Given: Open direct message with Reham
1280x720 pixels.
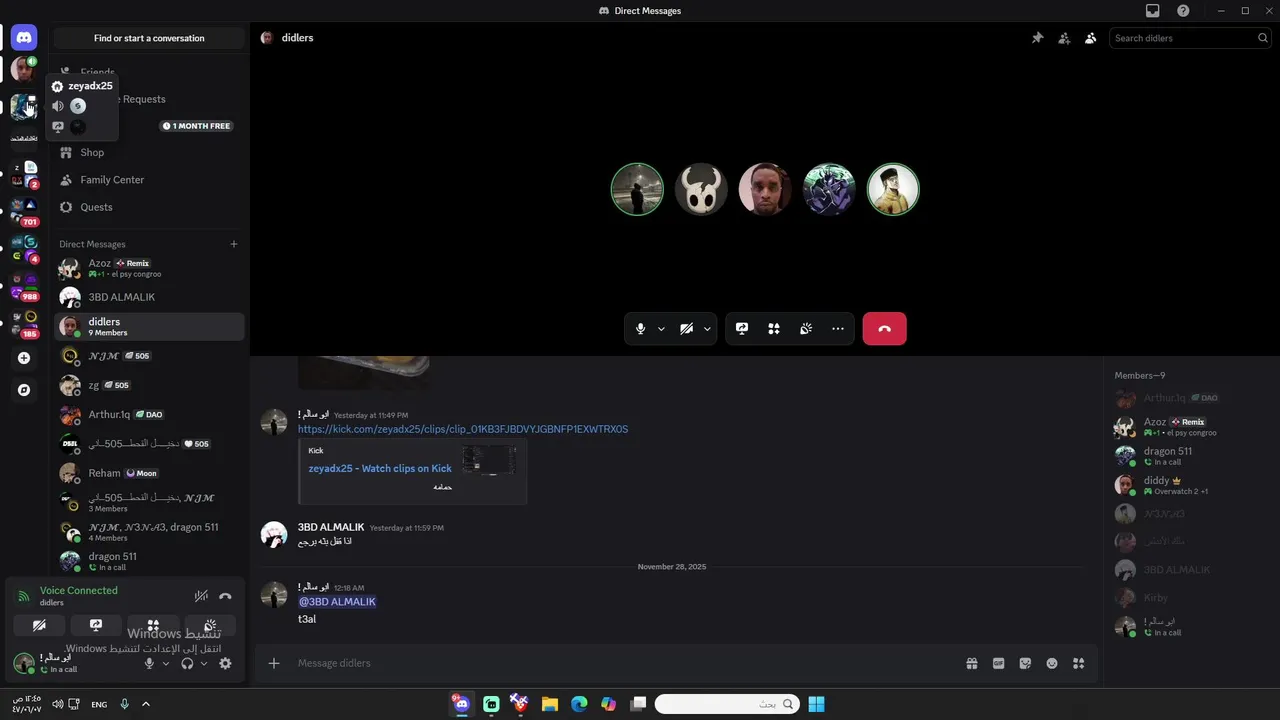Looking at the screenshot, I should (149, 473).
